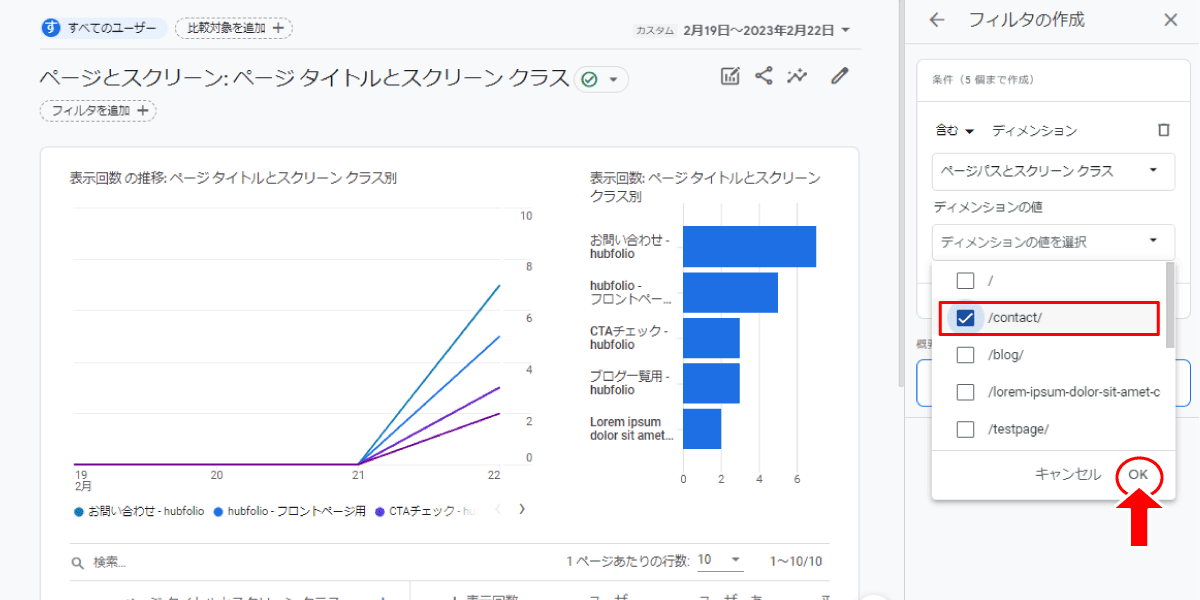Confirm the selection with OK

coord(1138,475)
